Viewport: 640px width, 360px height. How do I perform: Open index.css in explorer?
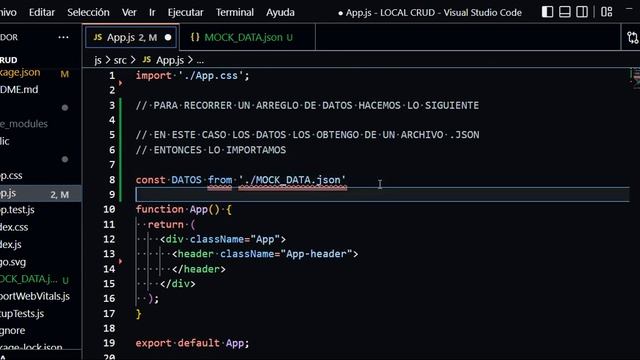pyautogui.click(x=14, y=227)
